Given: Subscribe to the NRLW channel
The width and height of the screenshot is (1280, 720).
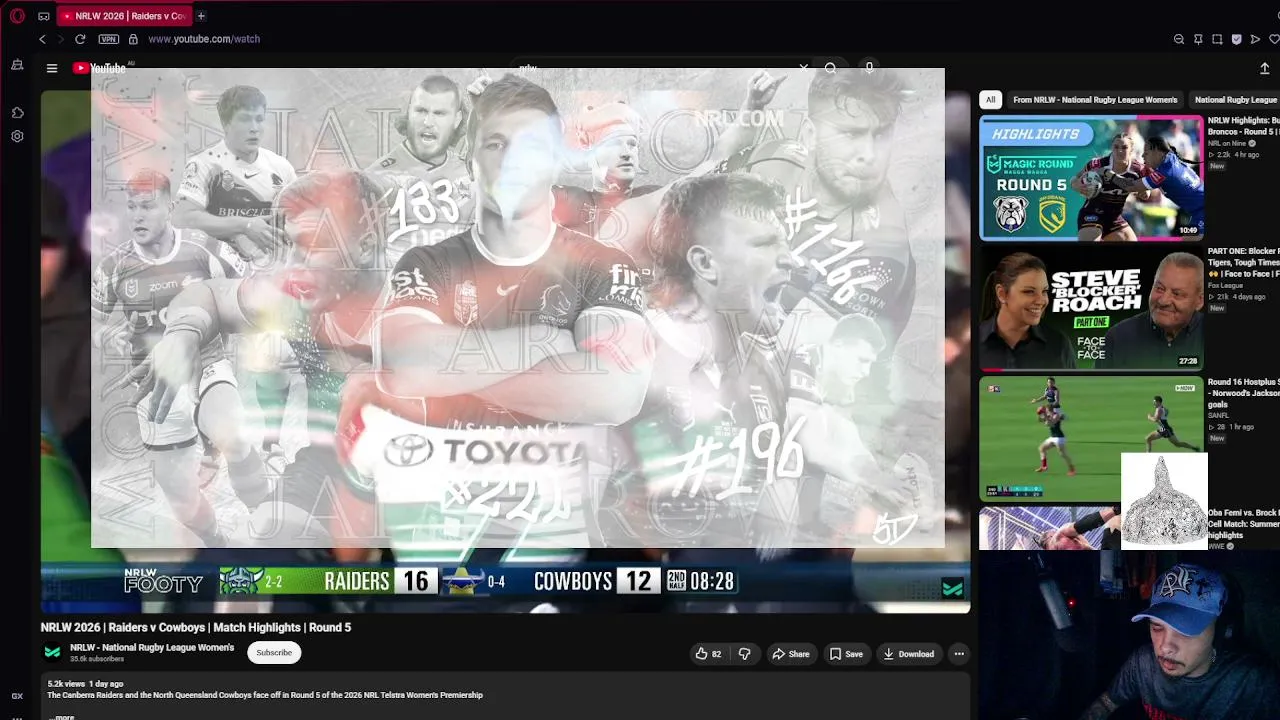Looking at the screenshot, I should (274, 653).
